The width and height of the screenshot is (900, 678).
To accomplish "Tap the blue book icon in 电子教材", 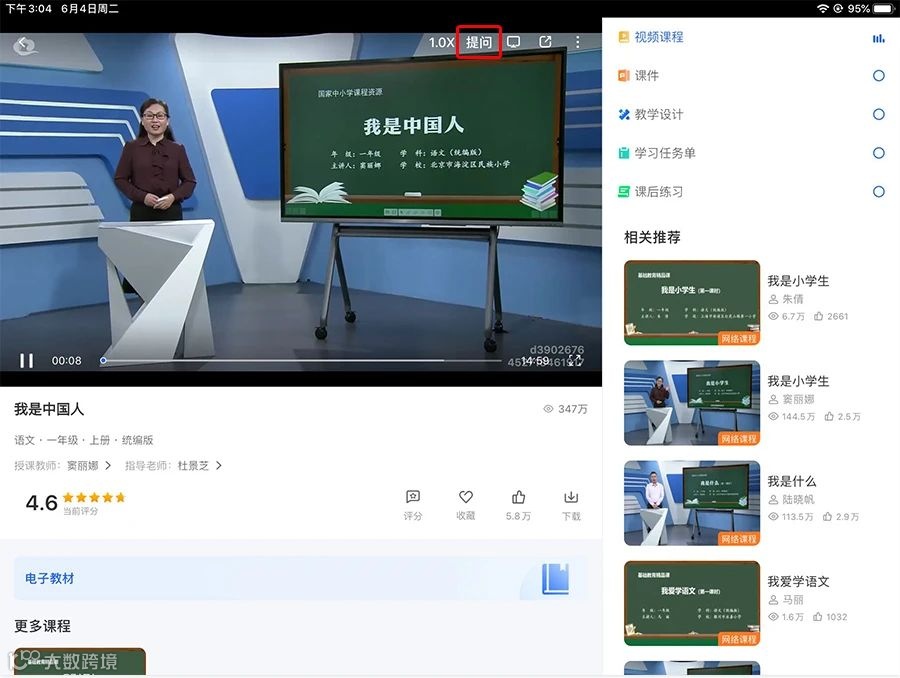I will click(x=555, y=579).
